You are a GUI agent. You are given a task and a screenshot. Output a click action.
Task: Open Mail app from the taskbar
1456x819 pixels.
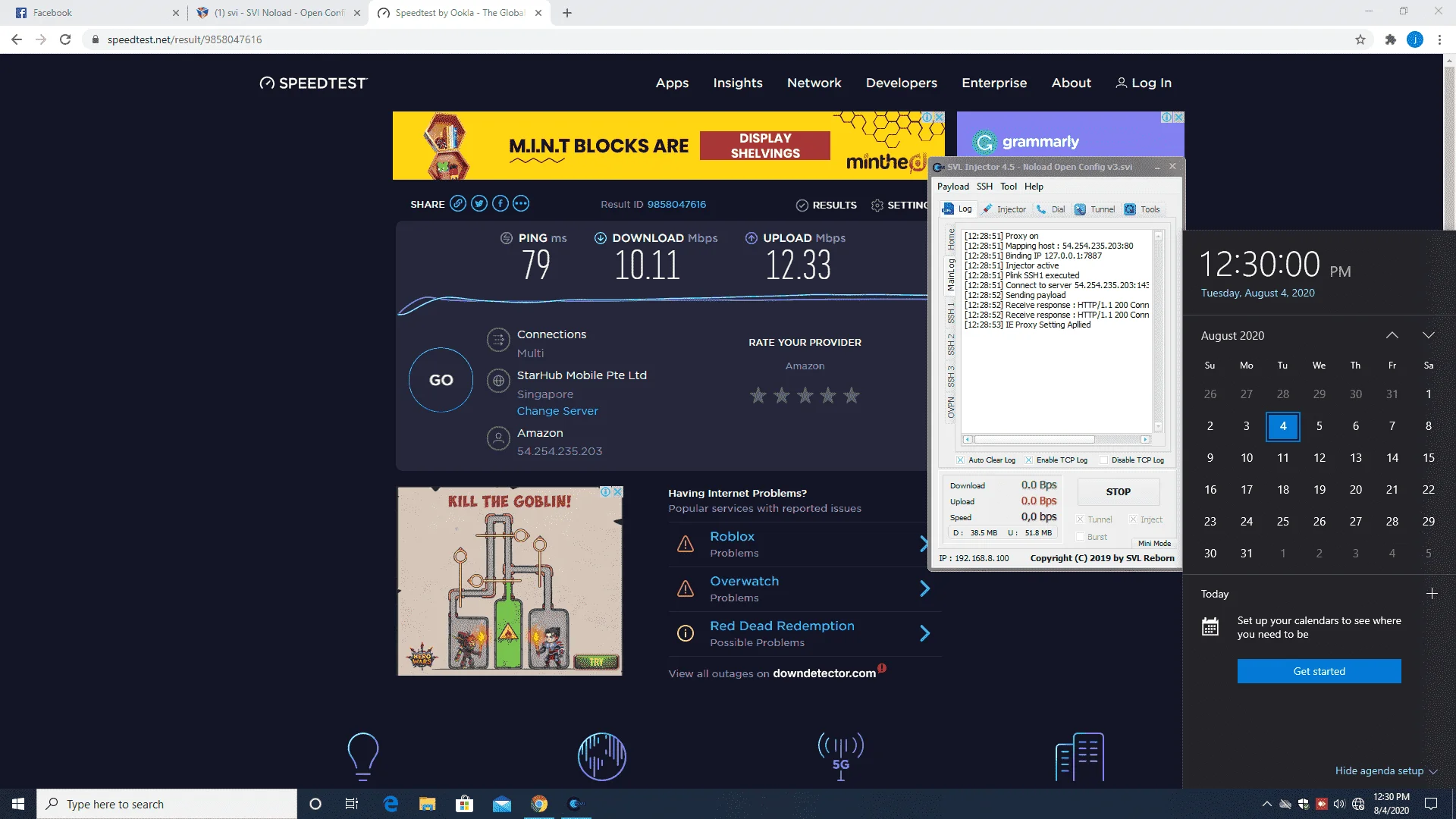click(502, 804)
